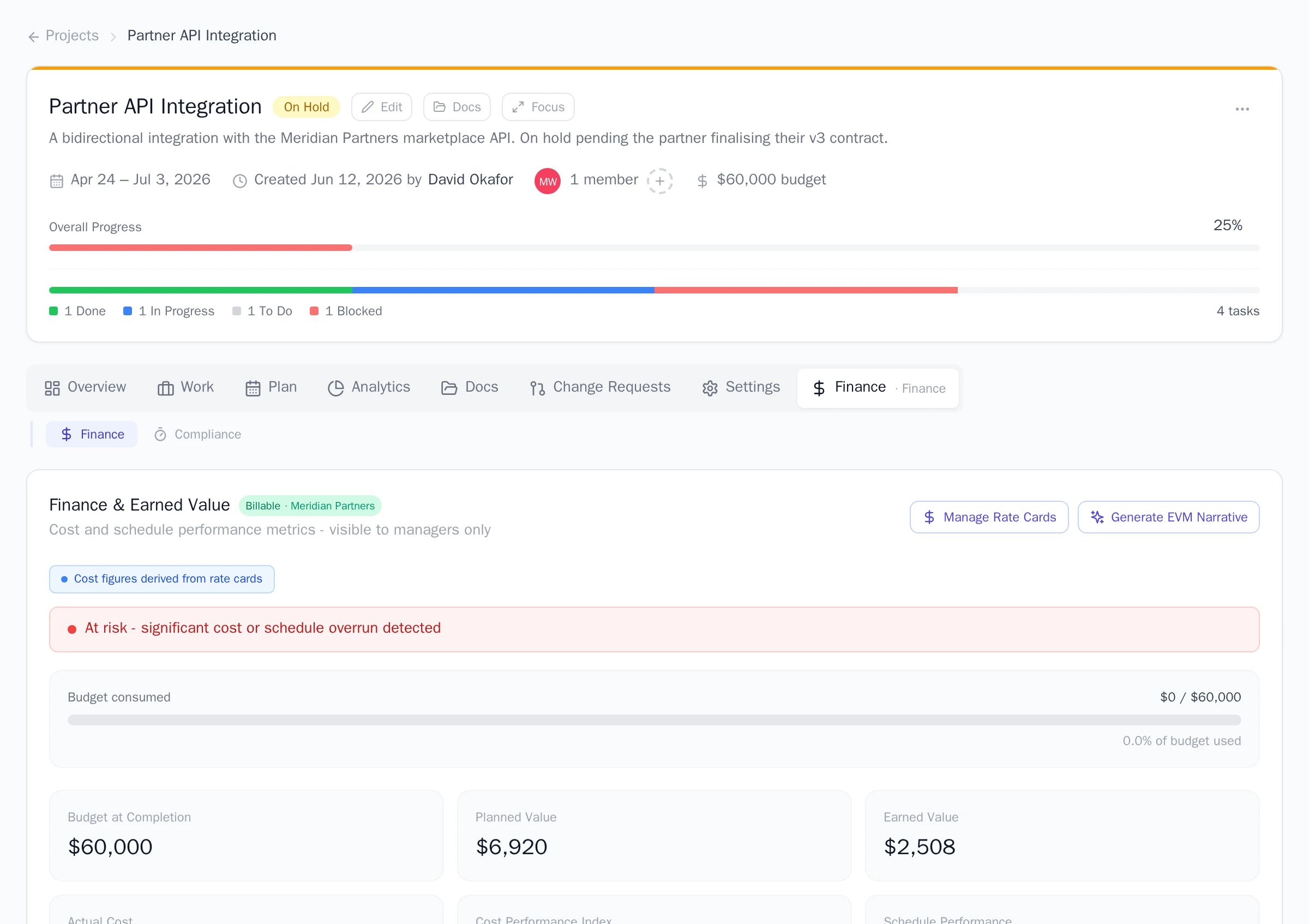Screen dimensions: 1309x924
Task: Open the three-dot more options menu
Action: point(1242,109)
